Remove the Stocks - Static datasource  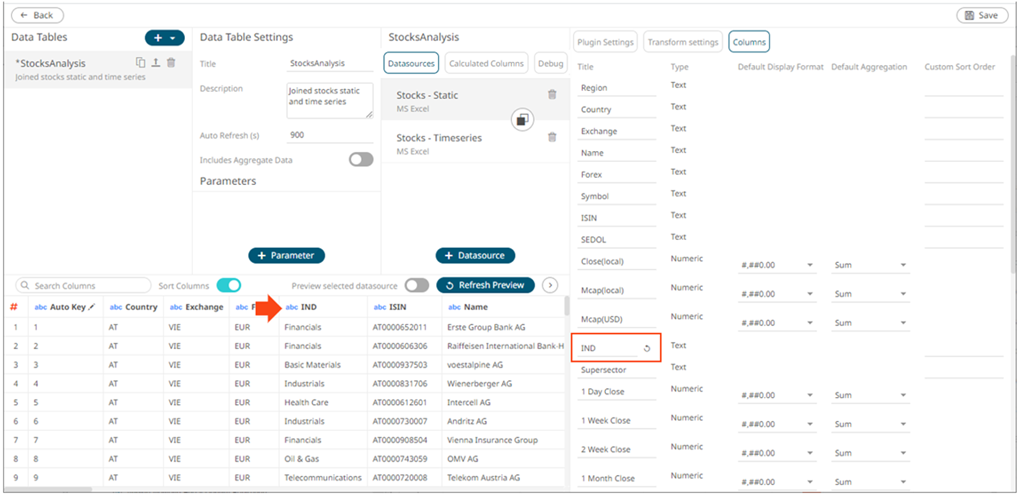pyautogui.click(x=552, y=95)
